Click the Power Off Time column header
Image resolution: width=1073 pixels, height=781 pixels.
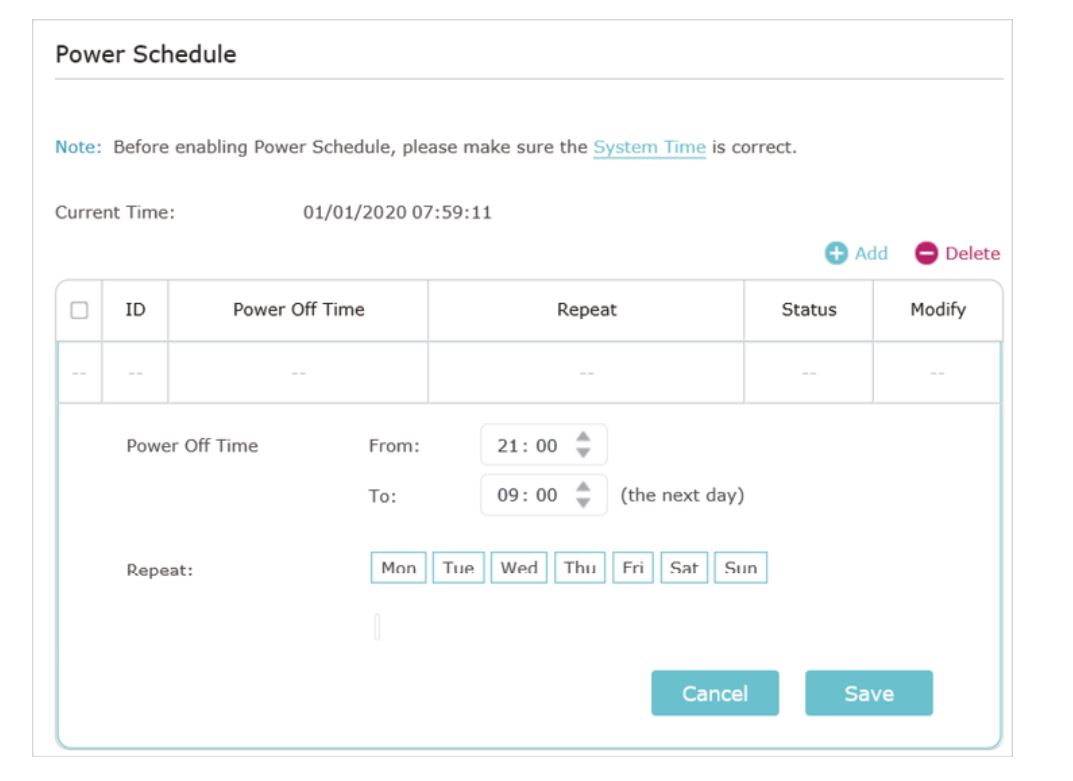(298, 309)
